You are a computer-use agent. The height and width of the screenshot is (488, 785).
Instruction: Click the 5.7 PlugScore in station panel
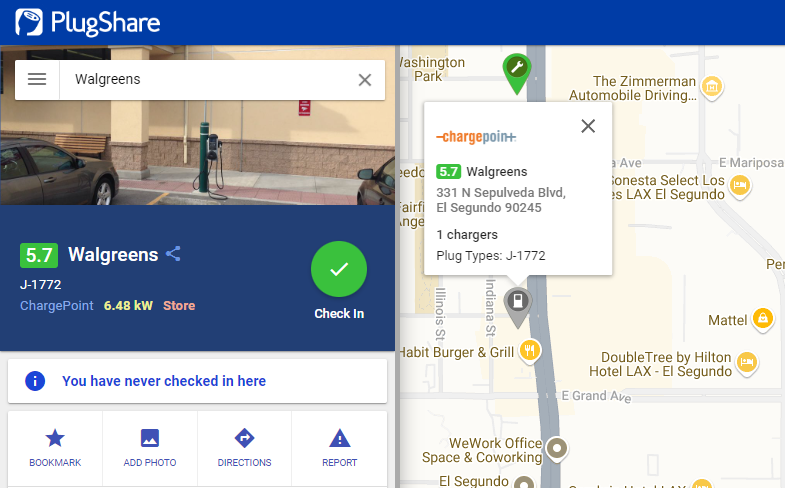[39, 255]
